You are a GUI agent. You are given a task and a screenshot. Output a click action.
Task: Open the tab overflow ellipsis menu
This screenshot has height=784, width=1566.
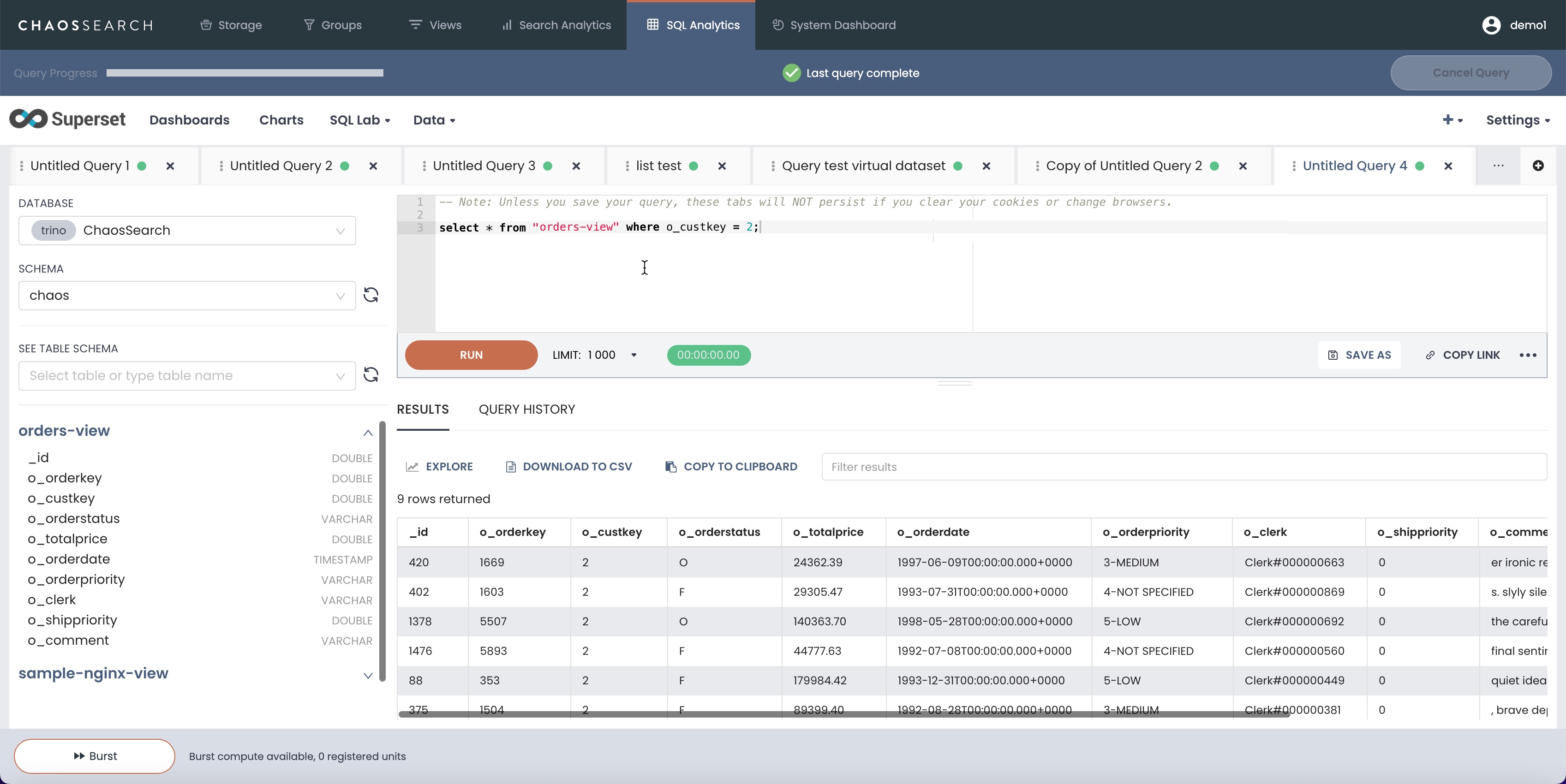1499,166
